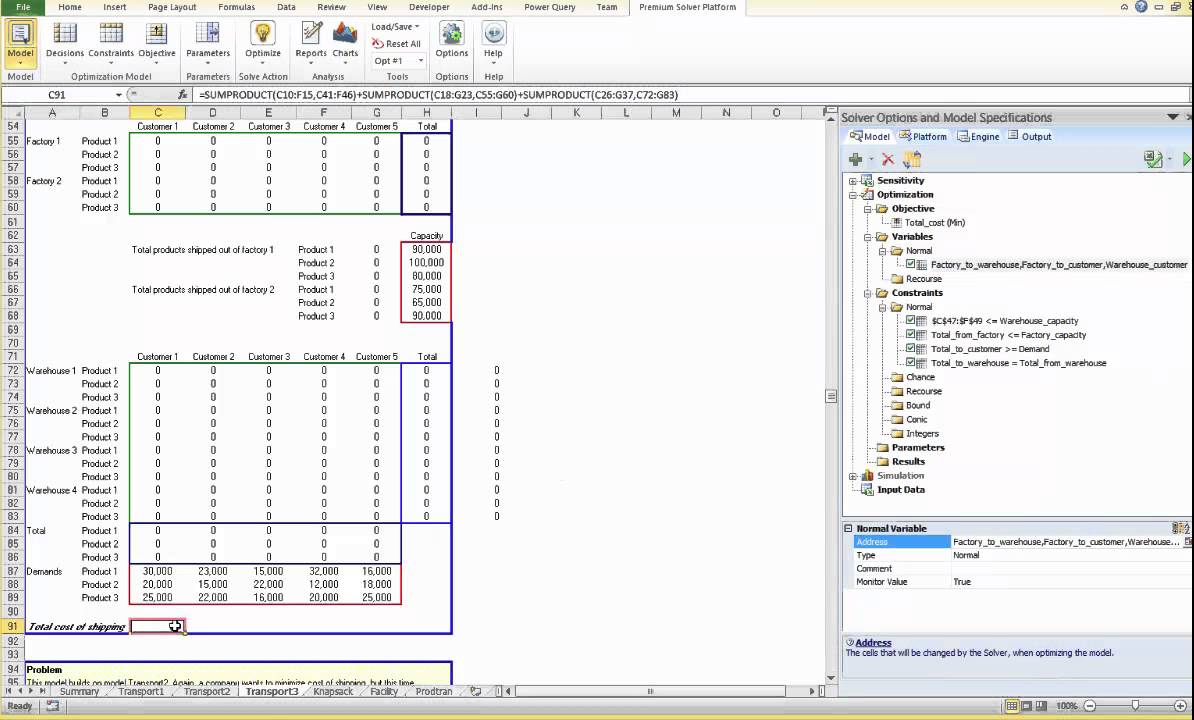Screen dimensions: 1194x720
Task: Click the Normal view icon in status bar
Action: tap(1012, 706)
